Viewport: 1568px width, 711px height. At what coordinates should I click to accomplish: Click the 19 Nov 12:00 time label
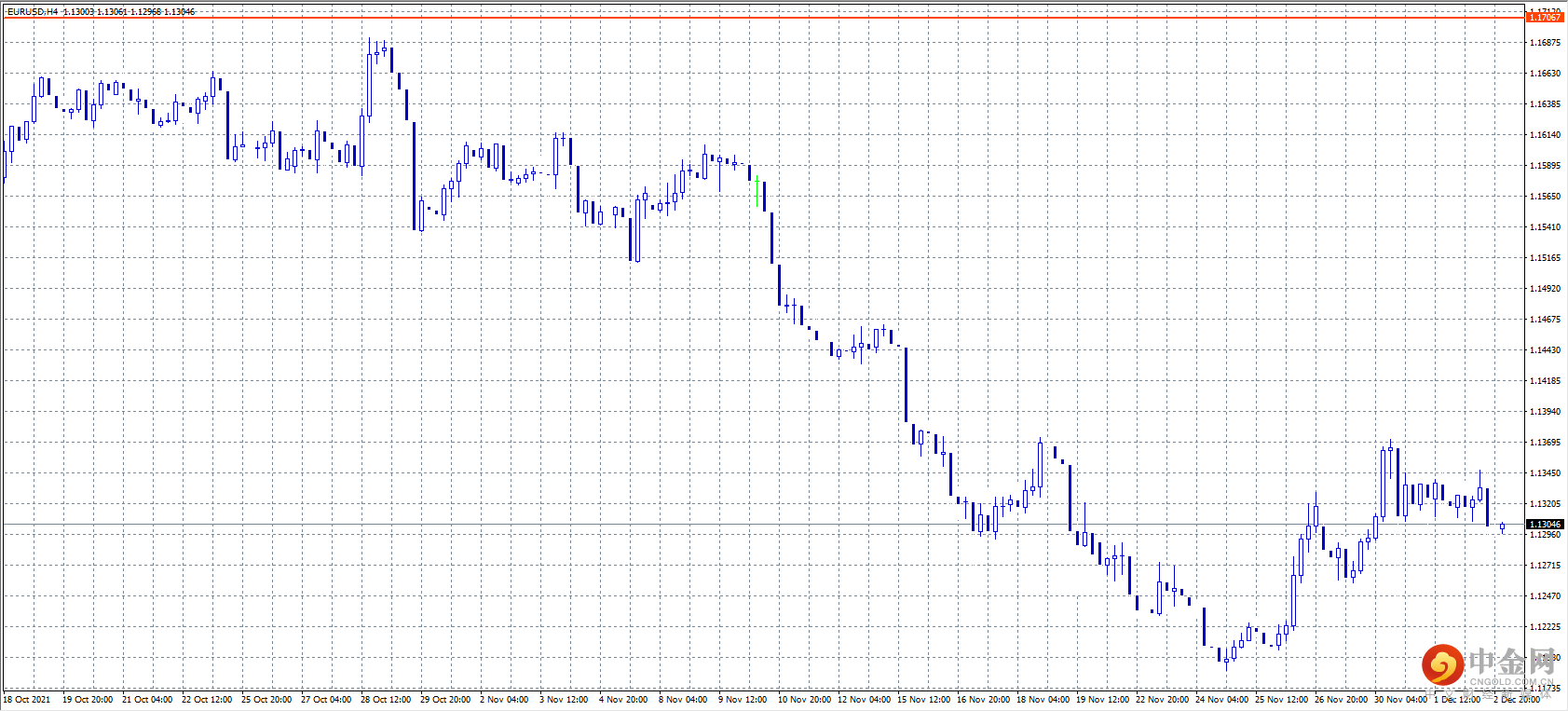[x=1103, y=700]
